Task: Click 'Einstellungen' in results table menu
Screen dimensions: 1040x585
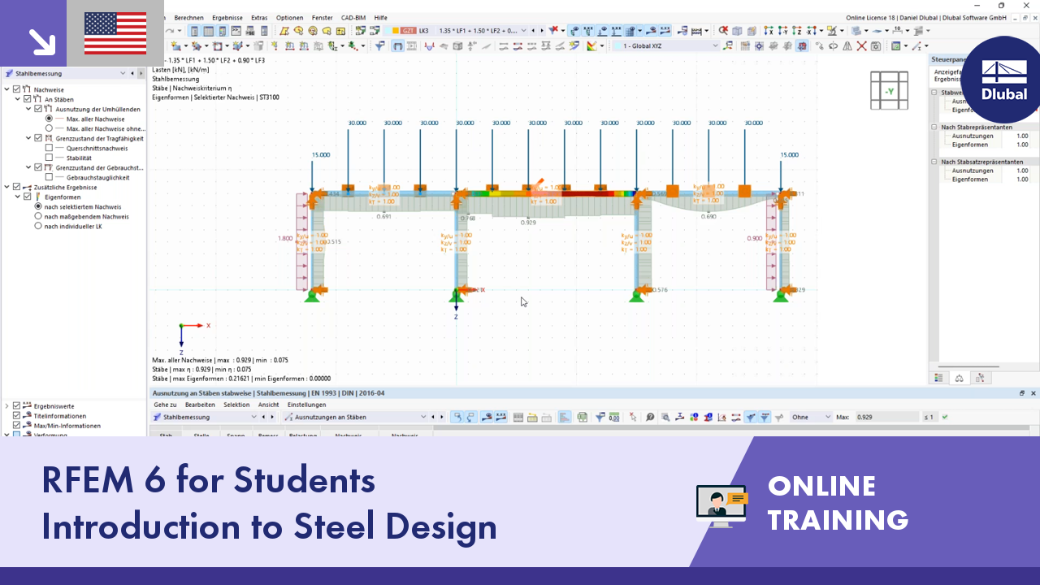Action: 306,405
